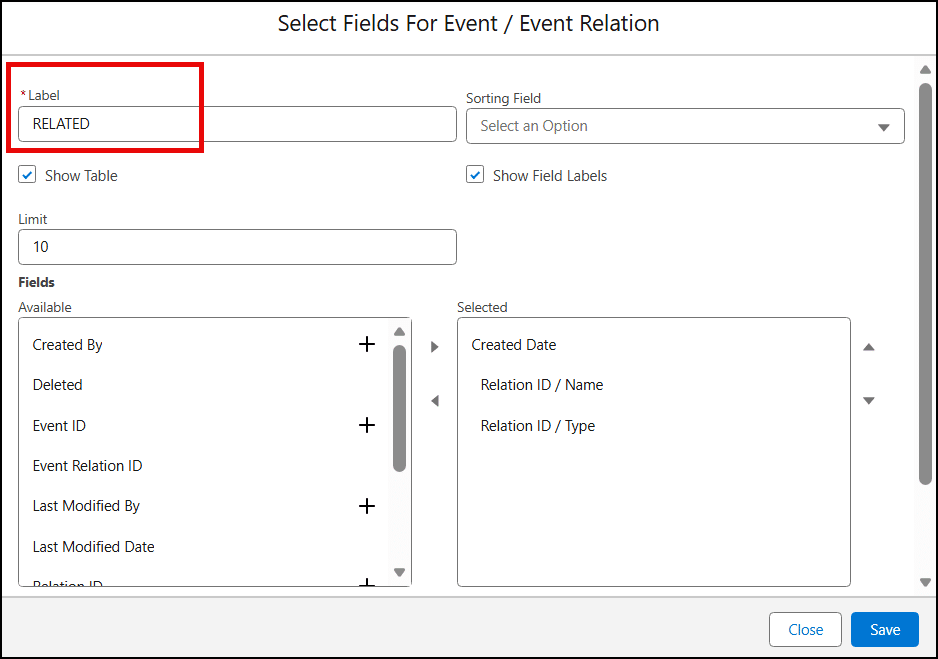Open the Sorting Field dropdown
The width and height of the screenshot is (938, 659).
[685, 126]
